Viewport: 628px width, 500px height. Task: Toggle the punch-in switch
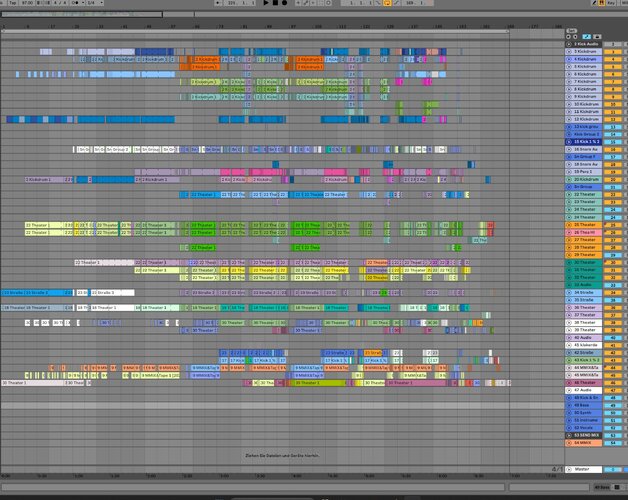point(378,3)
